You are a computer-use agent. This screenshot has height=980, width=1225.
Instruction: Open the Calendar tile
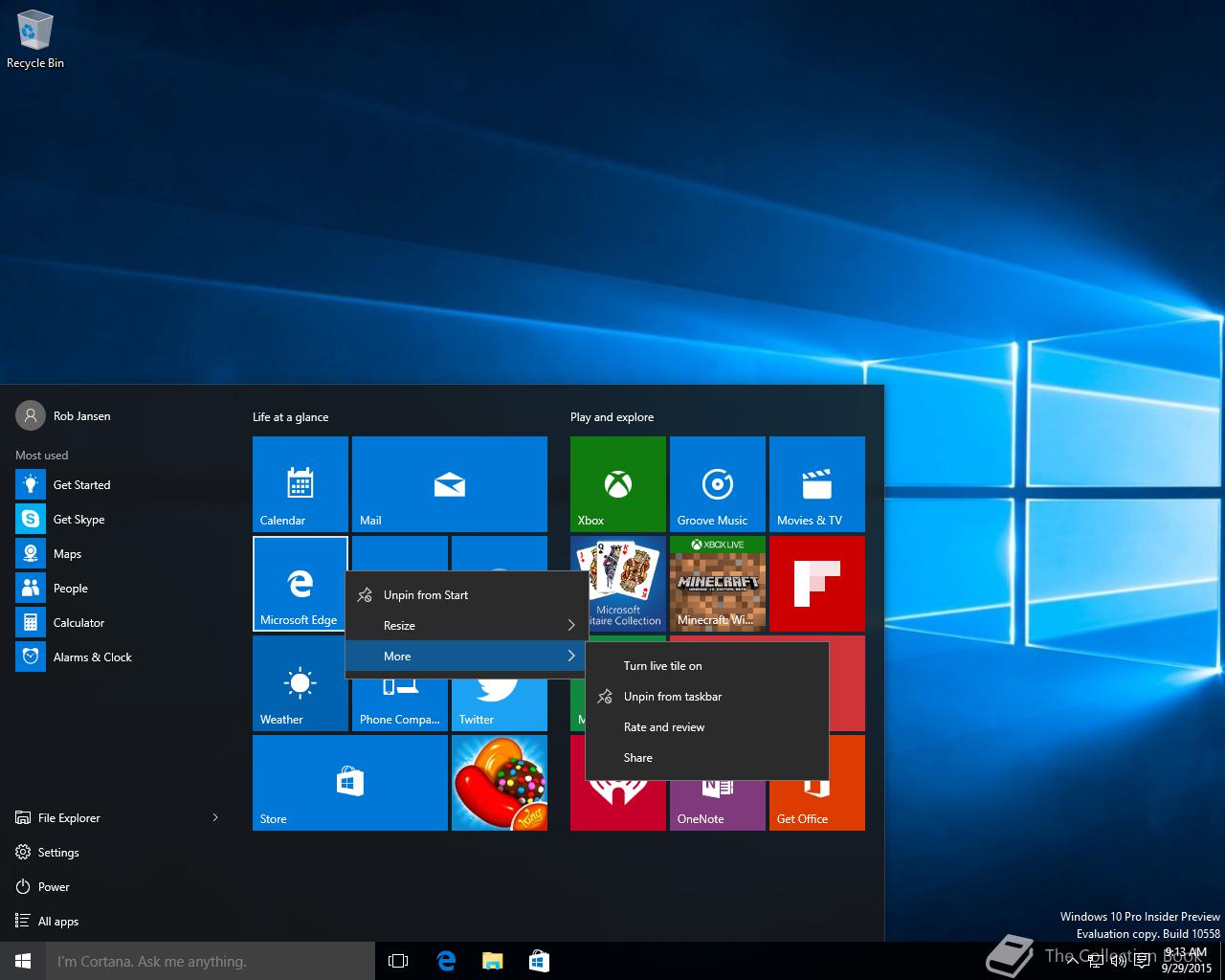(301, 484)
